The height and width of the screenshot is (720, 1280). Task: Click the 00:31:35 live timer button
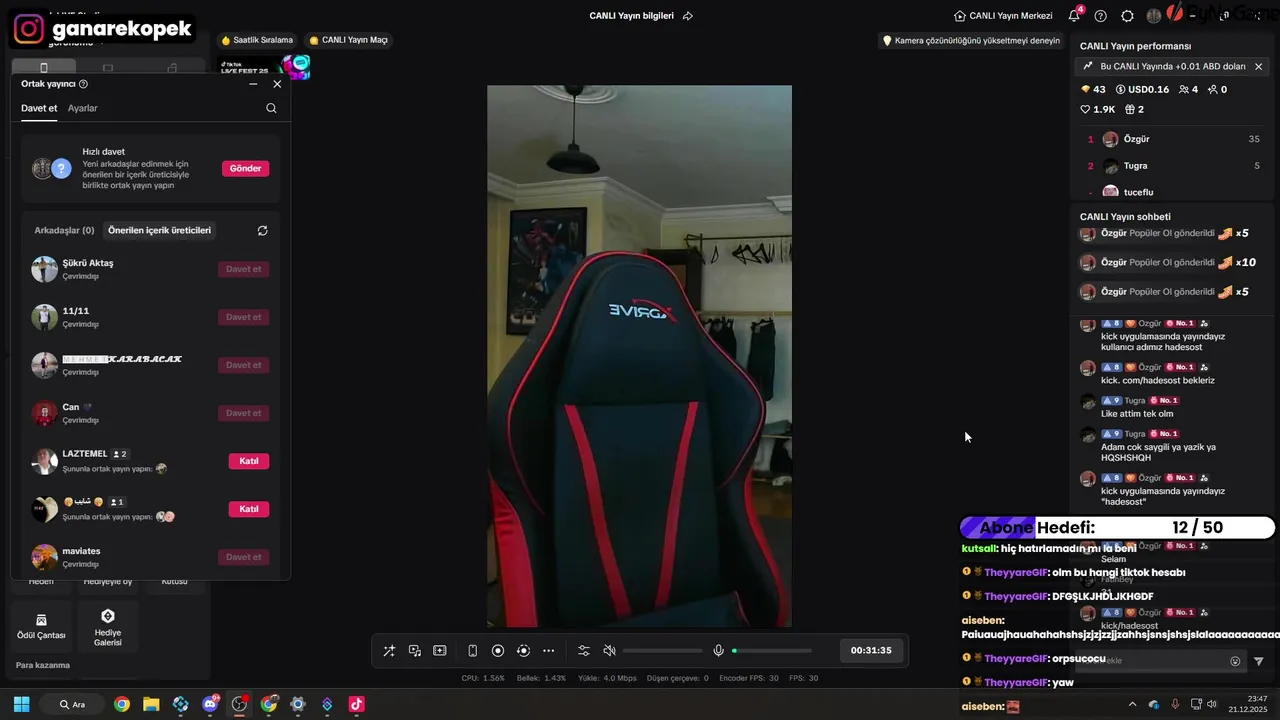pos(871,650)
